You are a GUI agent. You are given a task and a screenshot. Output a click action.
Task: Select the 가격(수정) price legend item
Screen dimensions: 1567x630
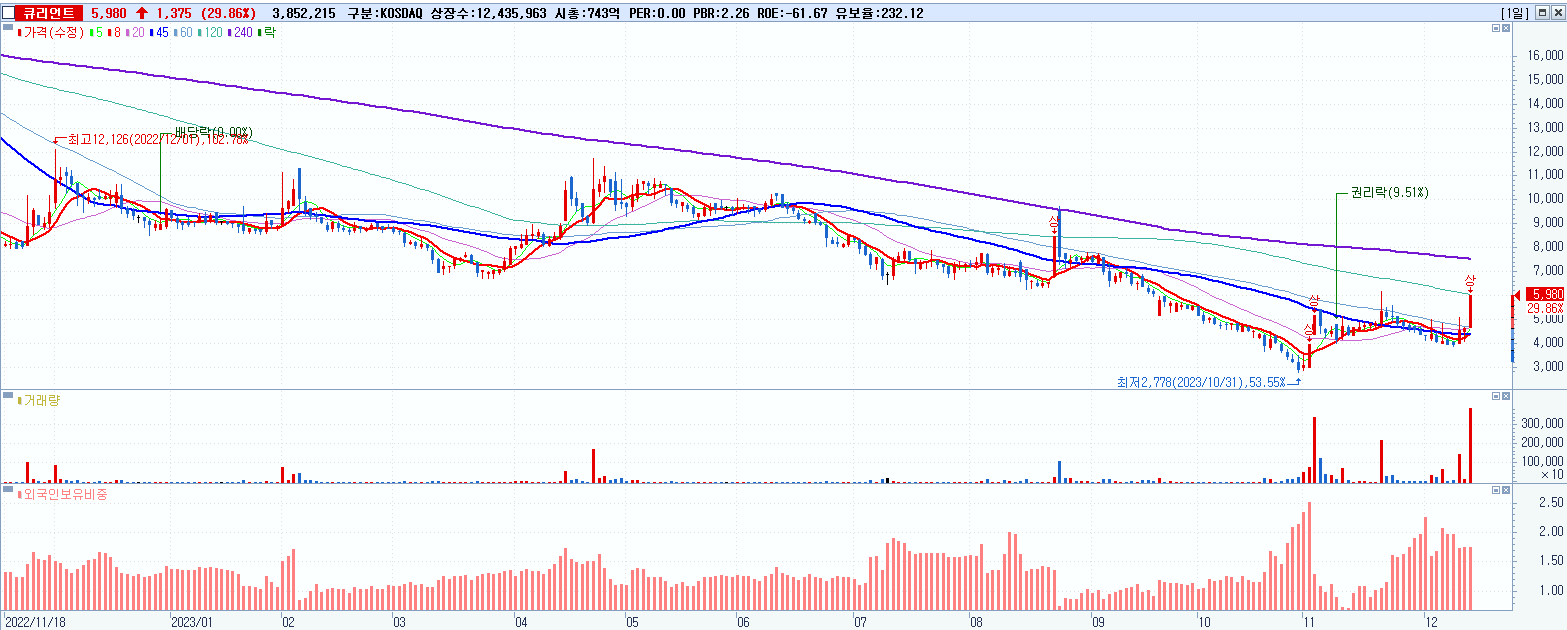click(x=52, y=32)
